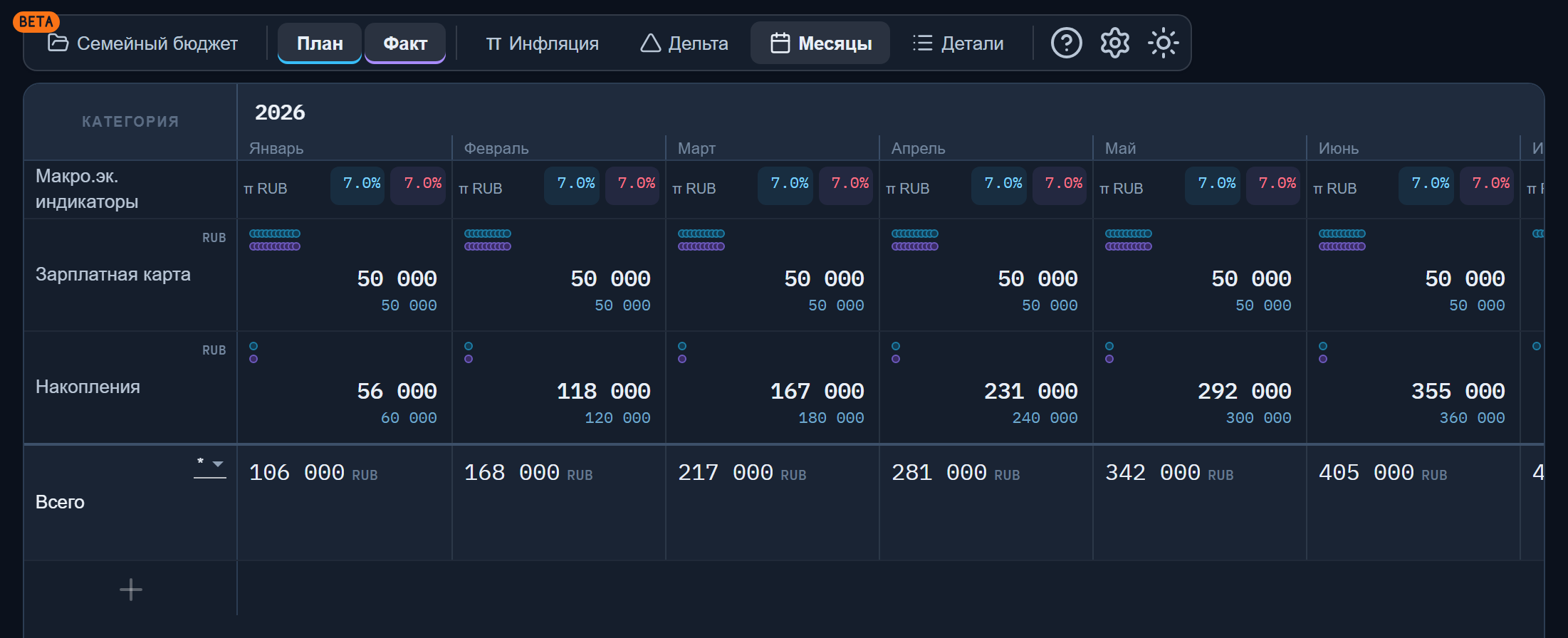Add a new category with plus icon
The image size is (1568, 638).
130,590
